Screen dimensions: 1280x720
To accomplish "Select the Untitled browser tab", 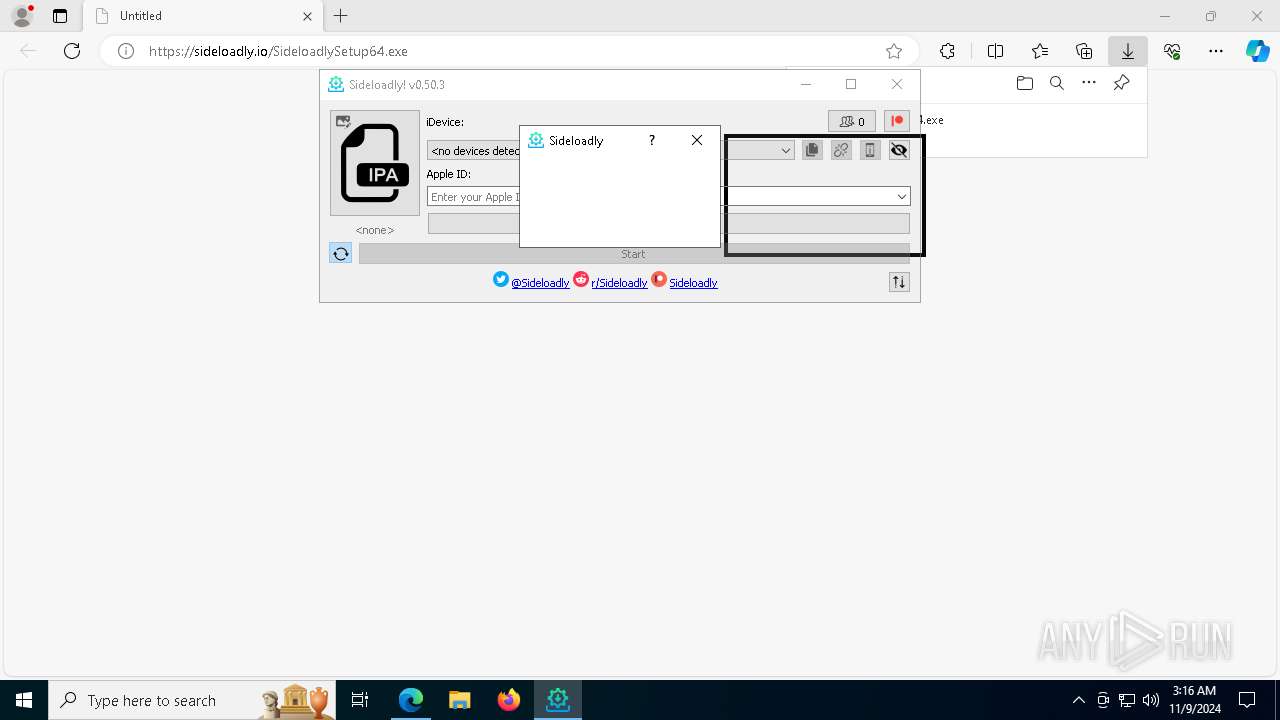I will coord(203,16).
